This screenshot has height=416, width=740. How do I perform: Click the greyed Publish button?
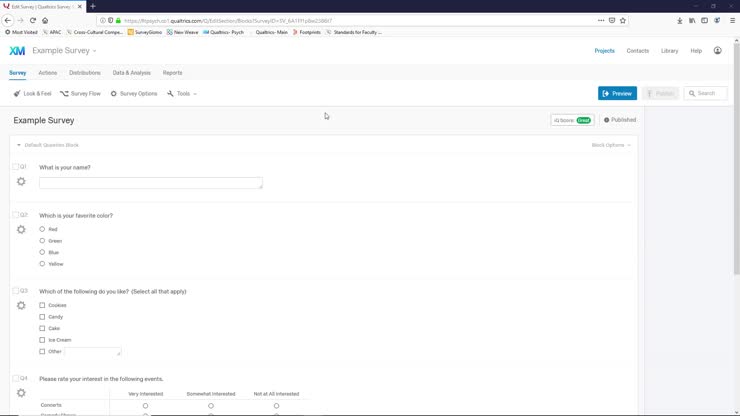pyautogui.click(x=660, y=93)
